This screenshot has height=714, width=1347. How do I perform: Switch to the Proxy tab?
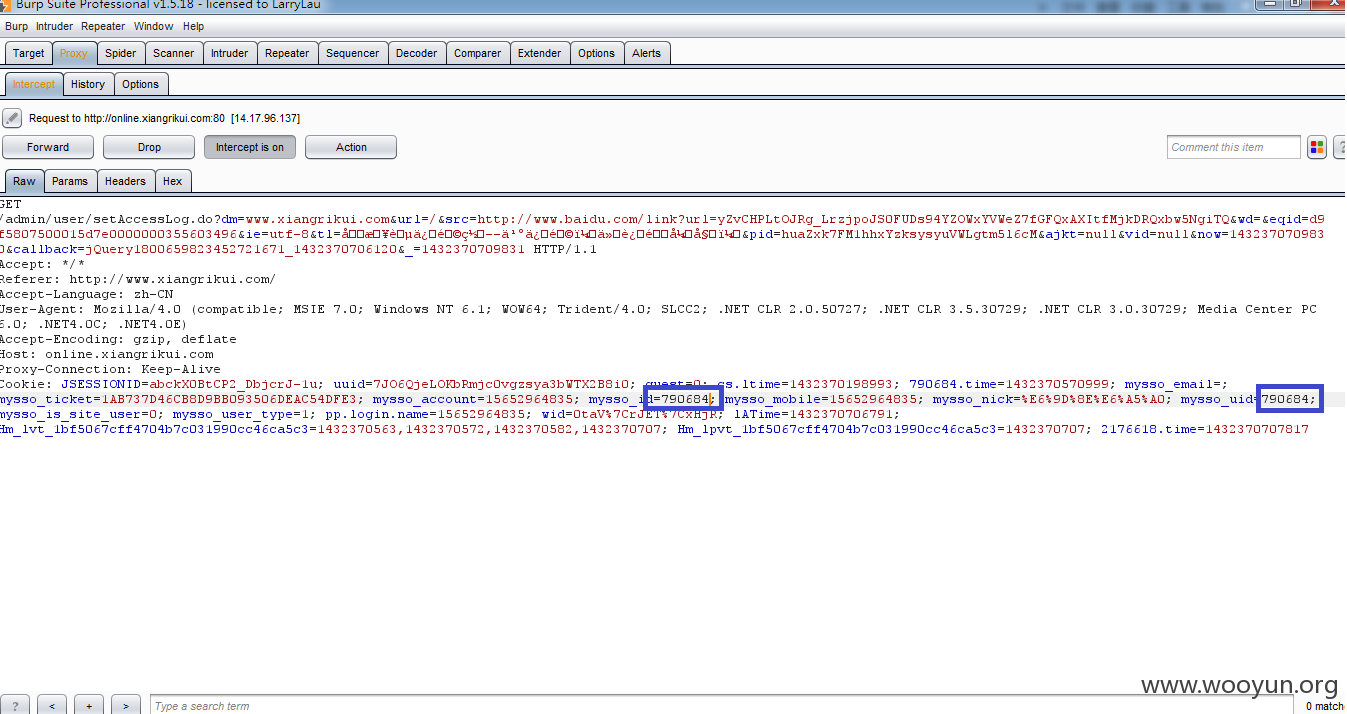click(73, 53)
